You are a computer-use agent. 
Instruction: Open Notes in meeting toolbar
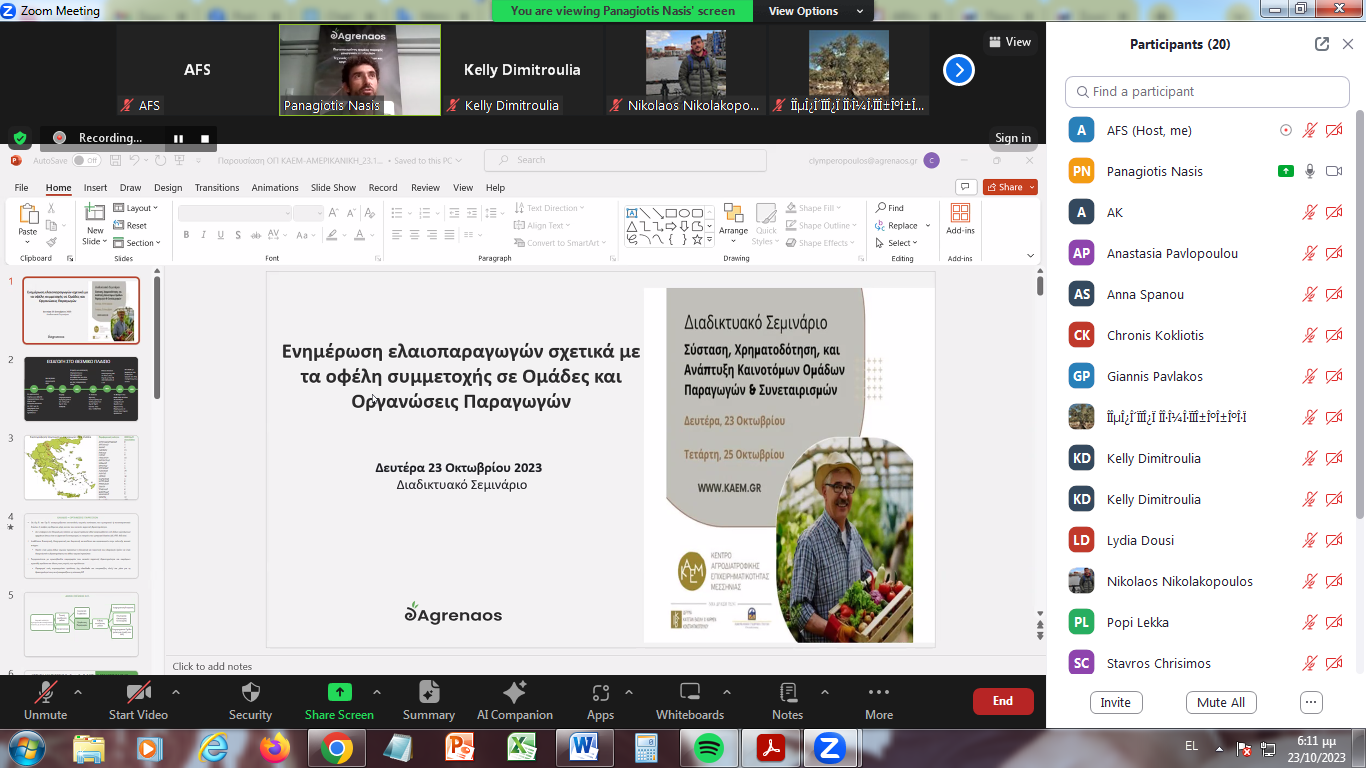[787, 692]
